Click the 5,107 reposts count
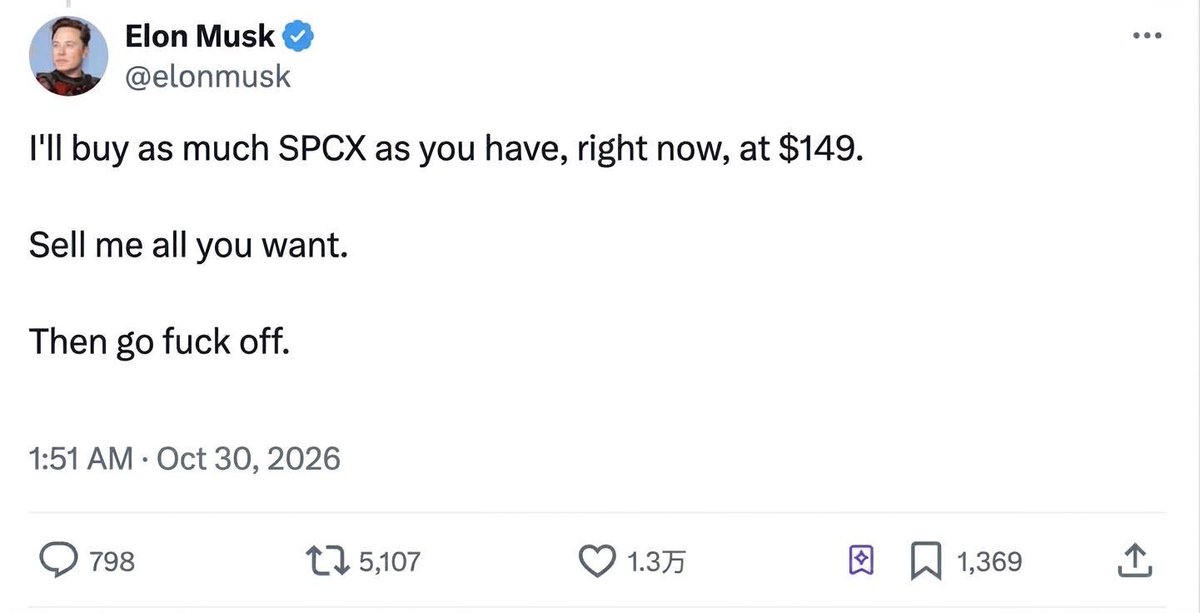 coord(389,563)
